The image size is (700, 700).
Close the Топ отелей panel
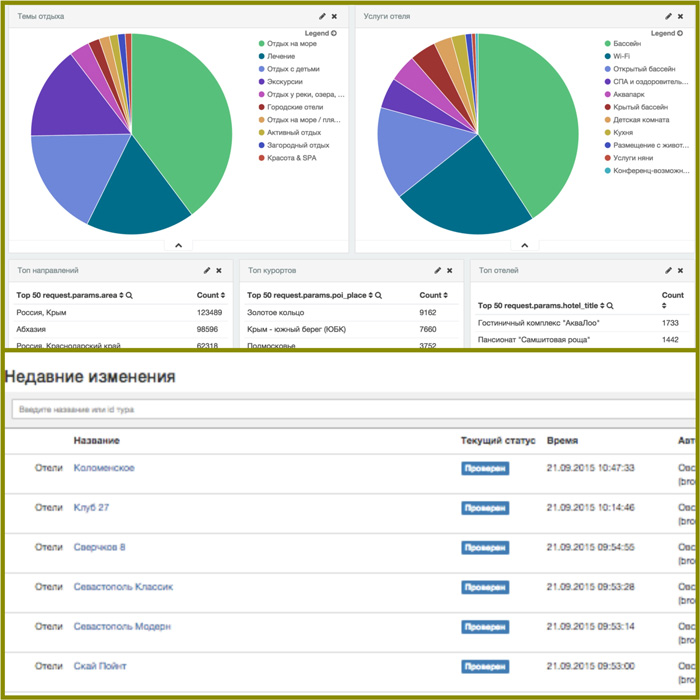[x=680, y=271]
